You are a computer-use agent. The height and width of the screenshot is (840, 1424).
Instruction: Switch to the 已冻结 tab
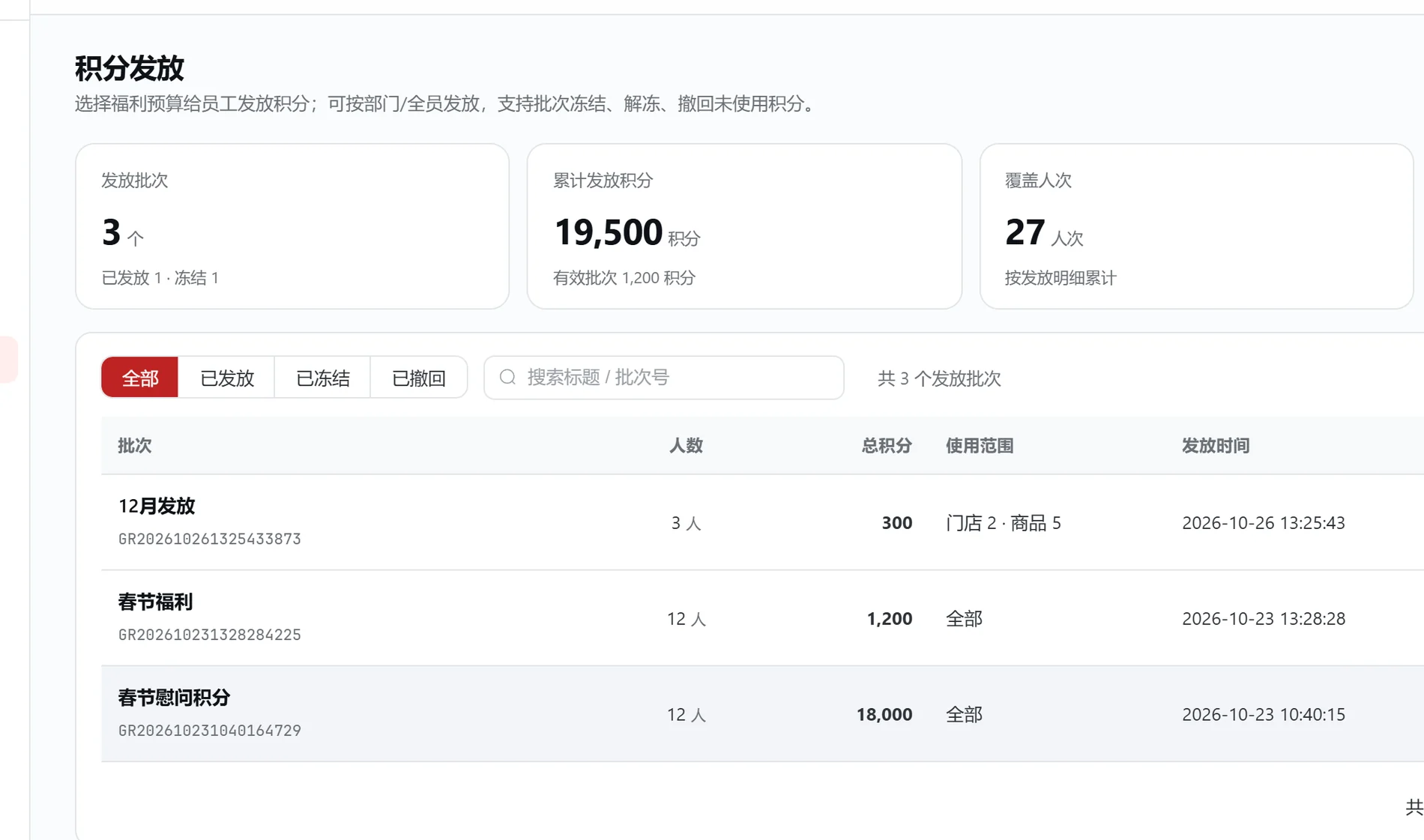323,378
